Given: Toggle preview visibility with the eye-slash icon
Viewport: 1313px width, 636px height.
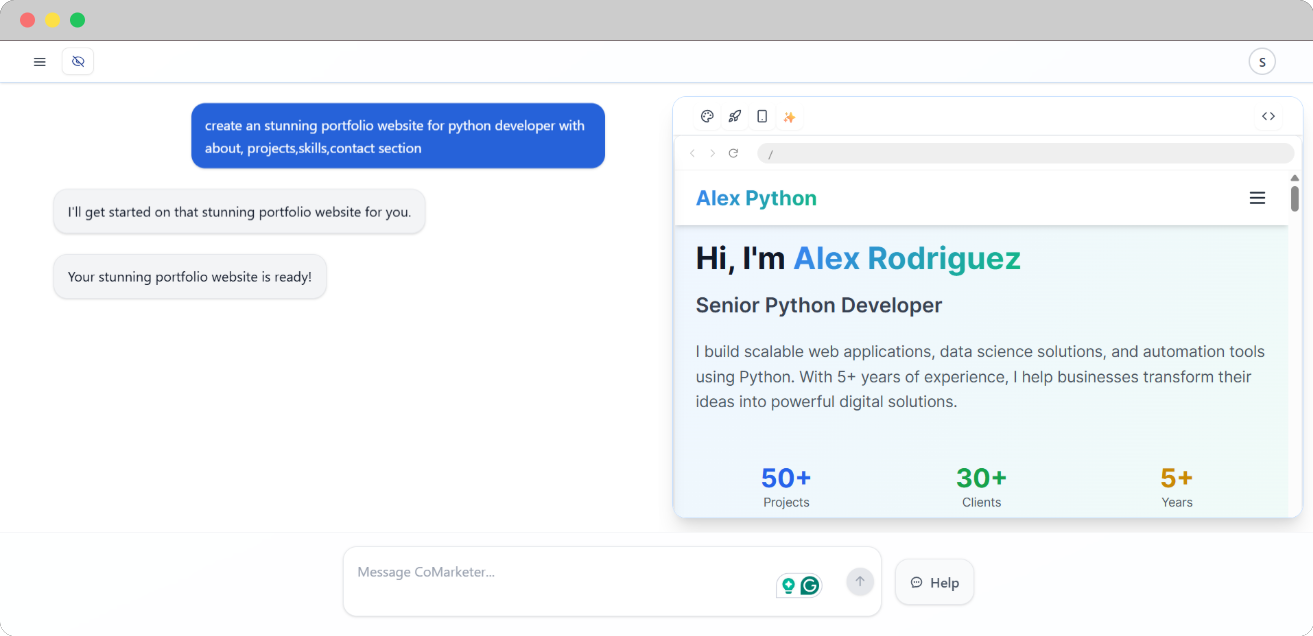Looking at the screenshot, I should pos(77,61).
